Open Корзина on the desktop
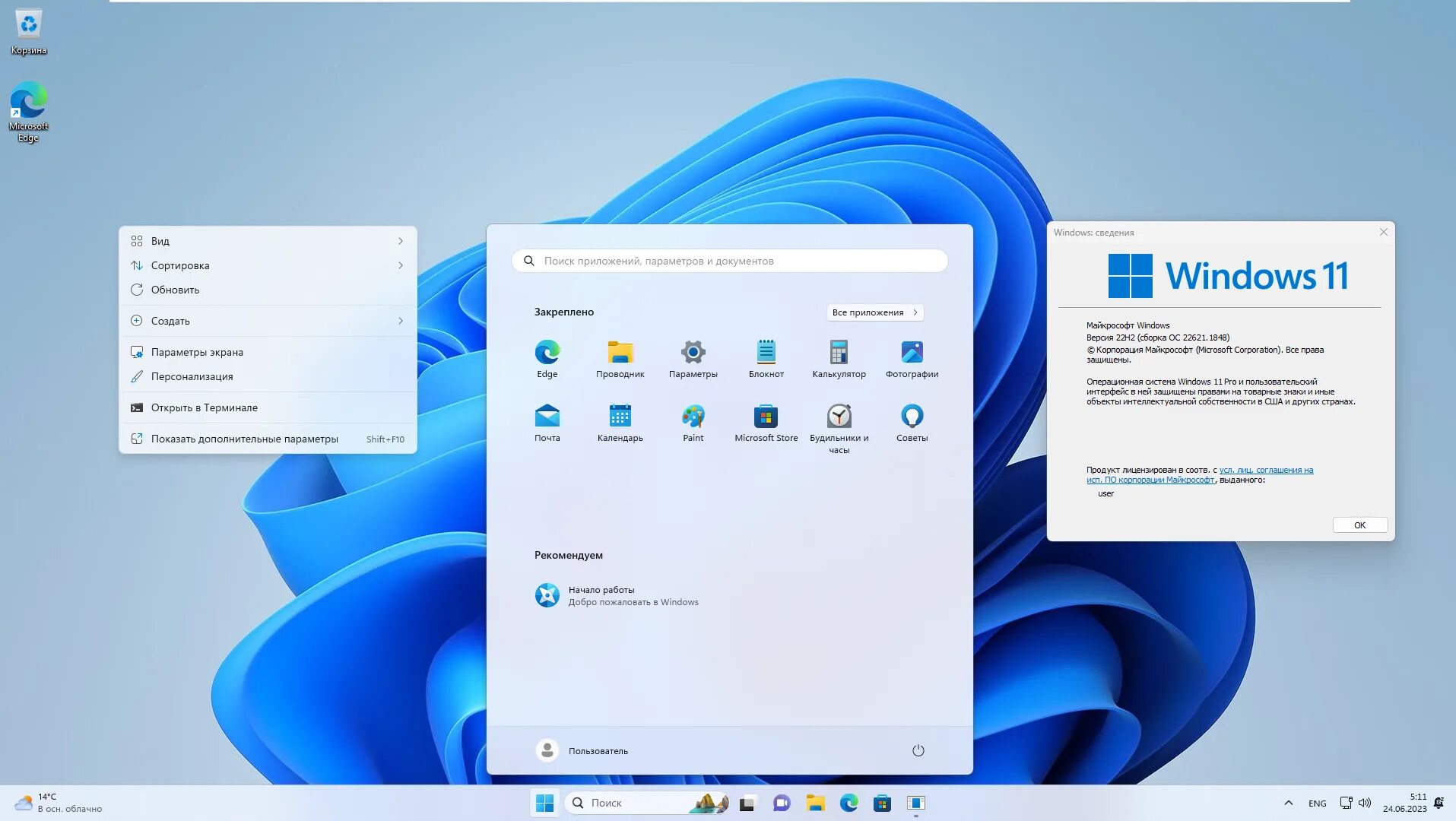1456x821 pixels. click(28, 32)
